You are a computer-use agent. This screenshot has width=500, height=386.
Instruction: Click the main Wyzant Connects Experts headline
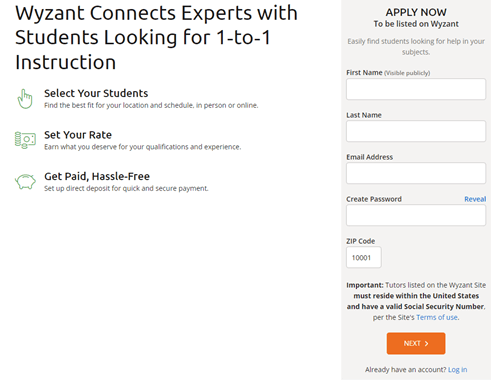click(156, 37)
